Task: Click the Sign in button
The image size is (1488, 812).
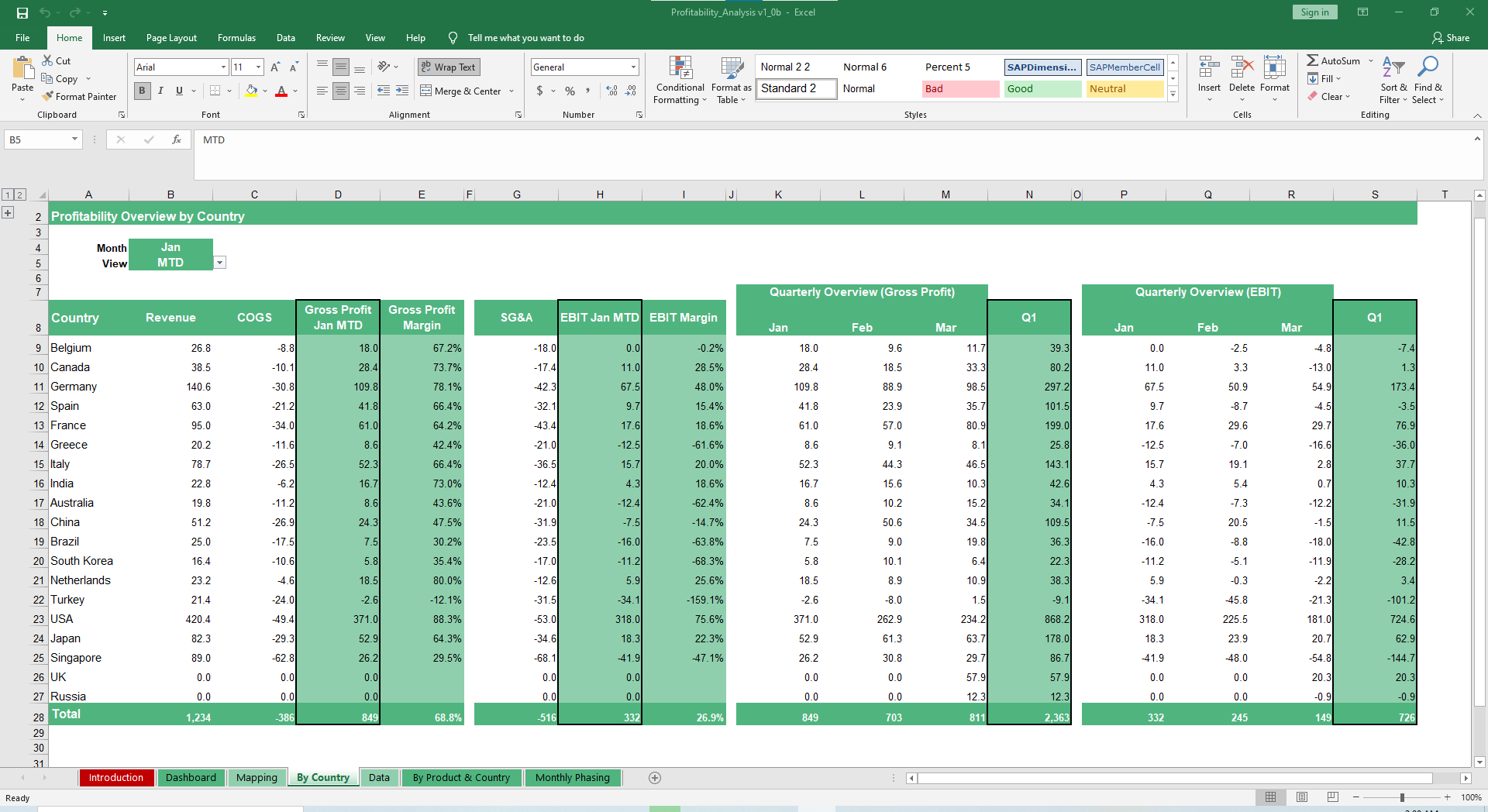Action: pyautogui.click(x=1314, y=12)
